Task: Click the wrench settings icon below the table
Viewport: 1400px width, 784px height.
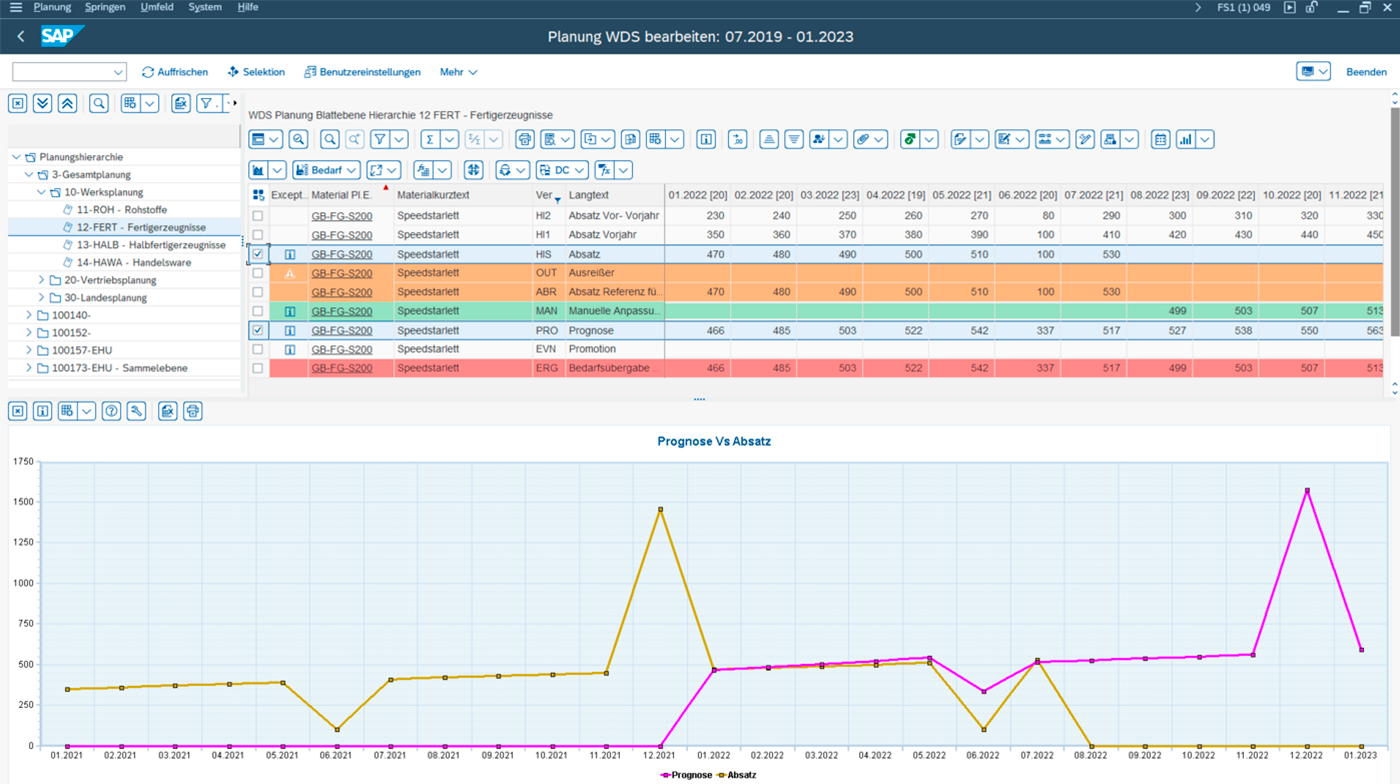Action: click(135, 410)
